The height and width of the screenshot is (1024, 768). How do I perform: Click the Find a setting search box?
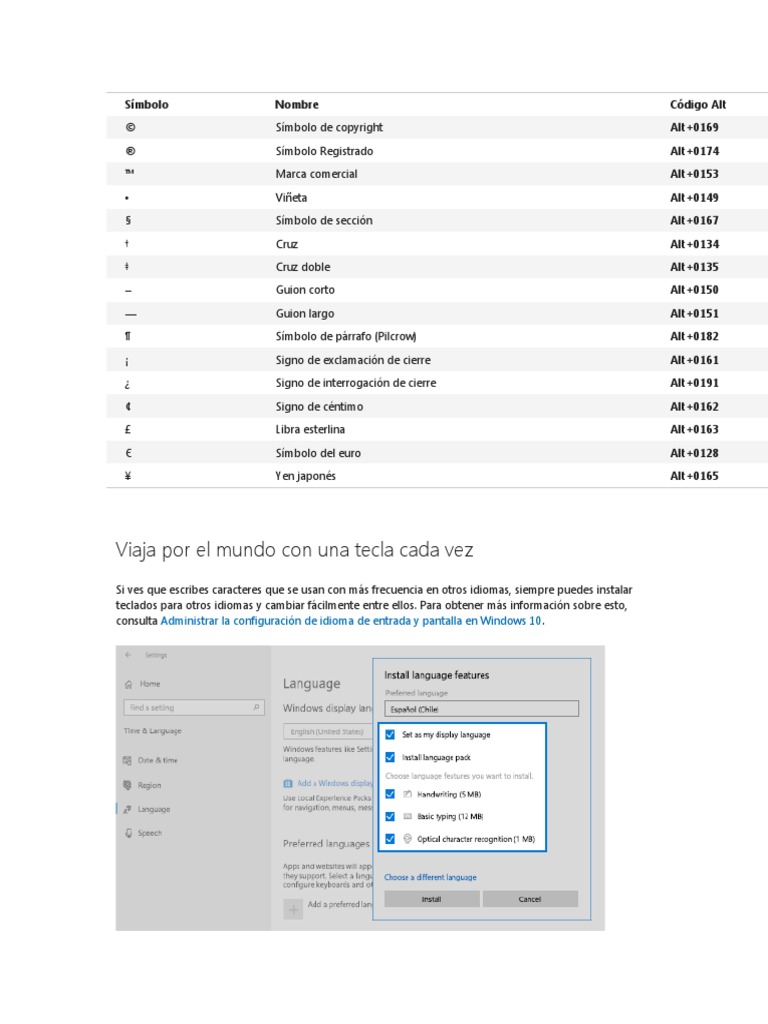pyautogui.click(x=185, y=708)
